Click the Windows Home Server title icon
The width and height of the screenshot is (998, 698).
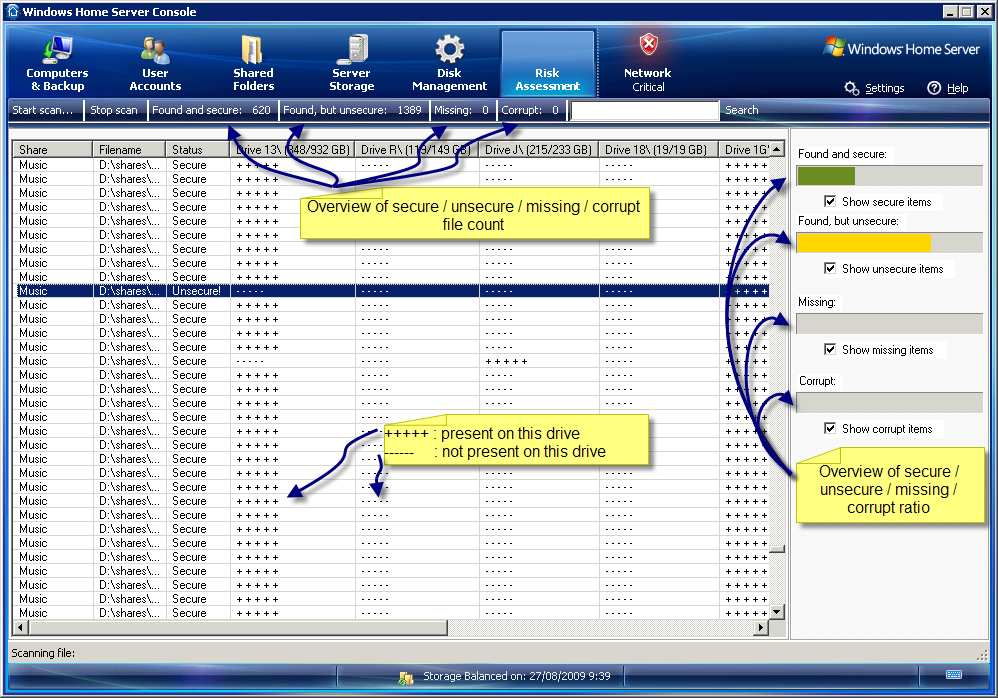(13, 11)
